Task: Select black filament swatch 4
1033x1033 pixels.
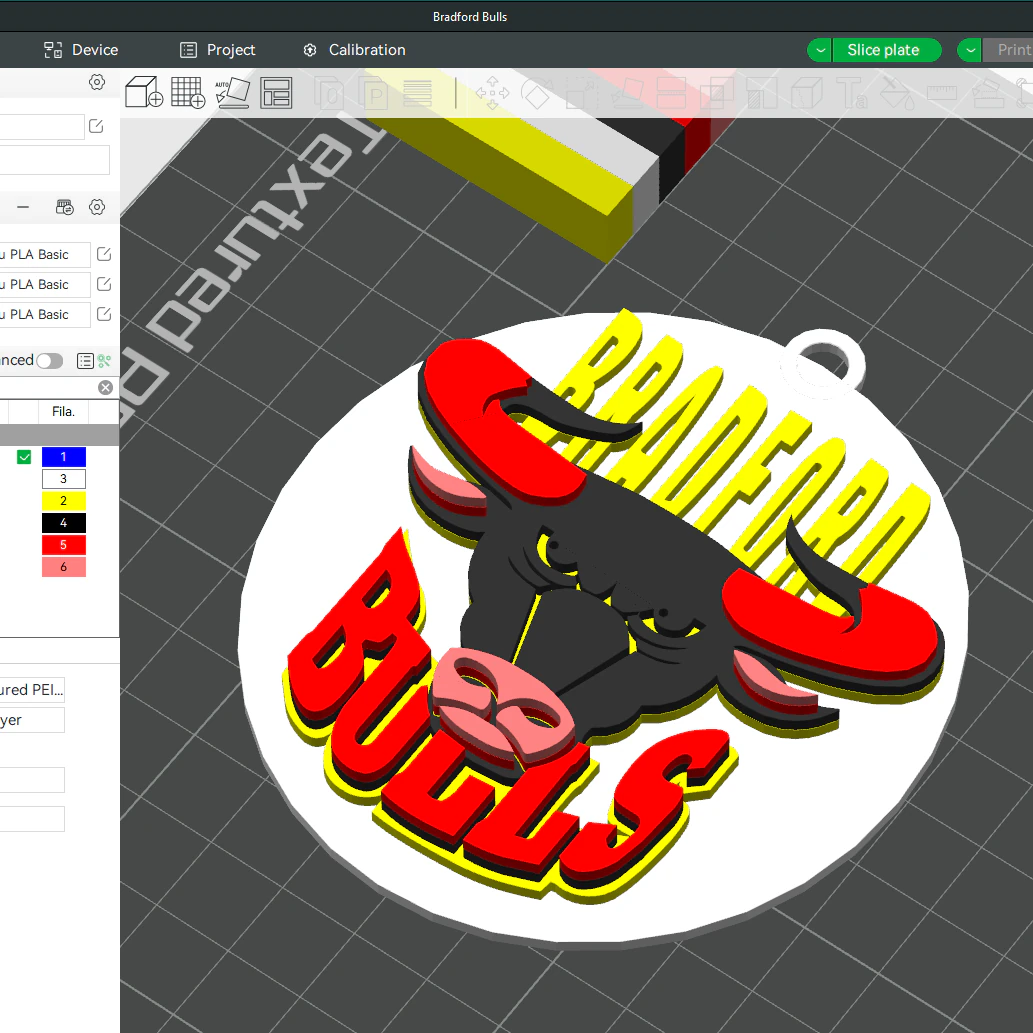Action: coord(64,522)
